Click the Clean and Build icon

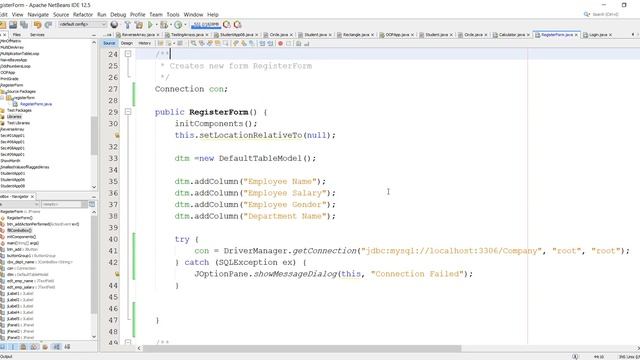pos(139,25)
